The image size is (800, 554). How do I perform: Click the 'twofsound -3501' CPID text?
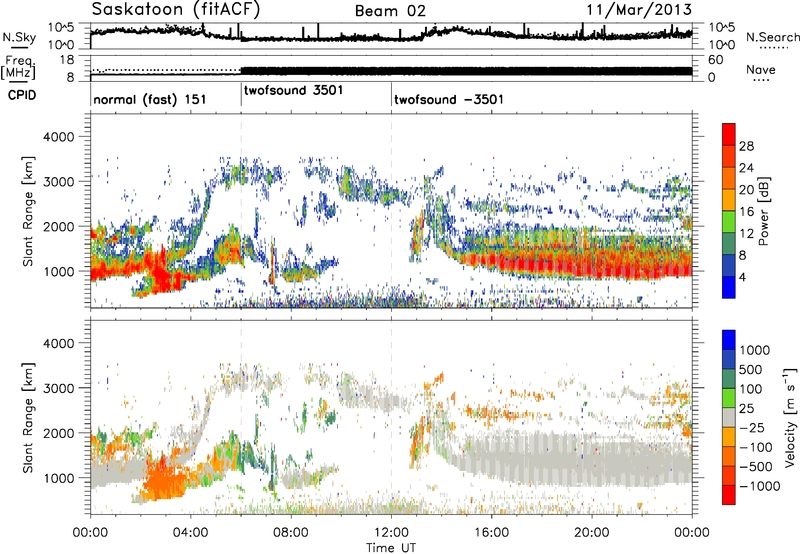click(x=448, y=99)
